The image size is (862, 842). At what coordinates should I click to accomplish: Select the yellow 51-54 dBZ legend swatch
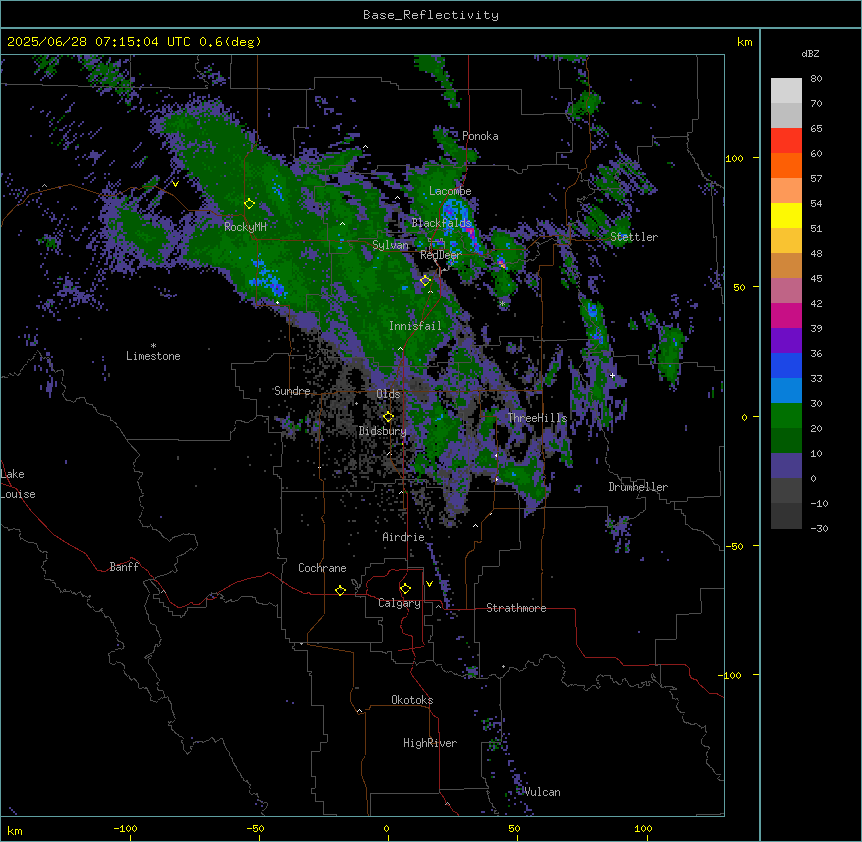tap(786, 215)
